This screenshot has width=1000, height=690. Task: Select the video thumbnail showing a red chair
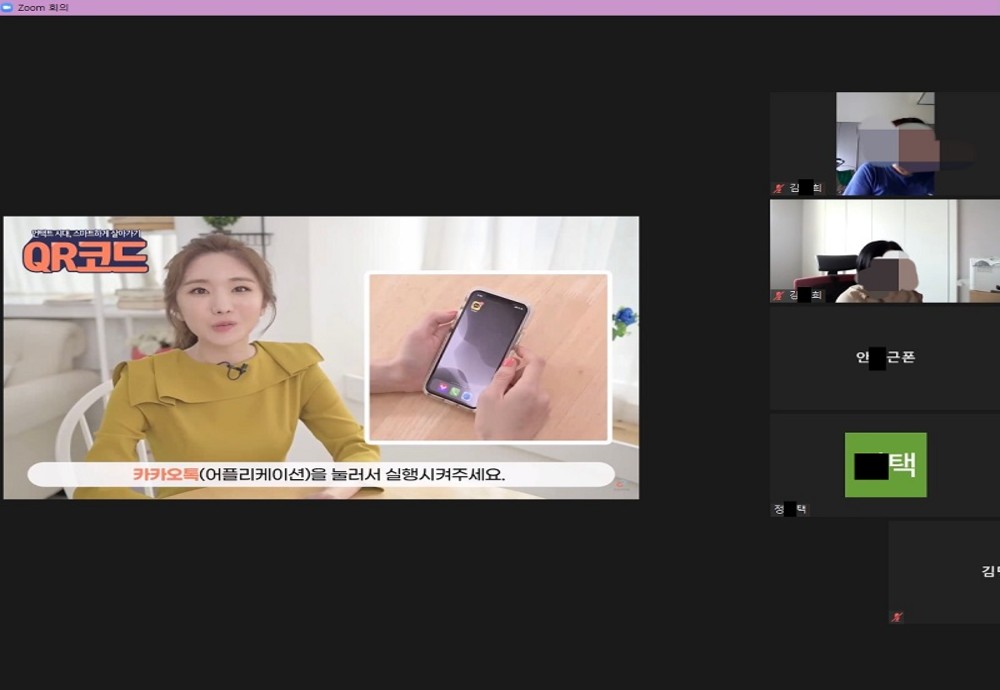885,250
